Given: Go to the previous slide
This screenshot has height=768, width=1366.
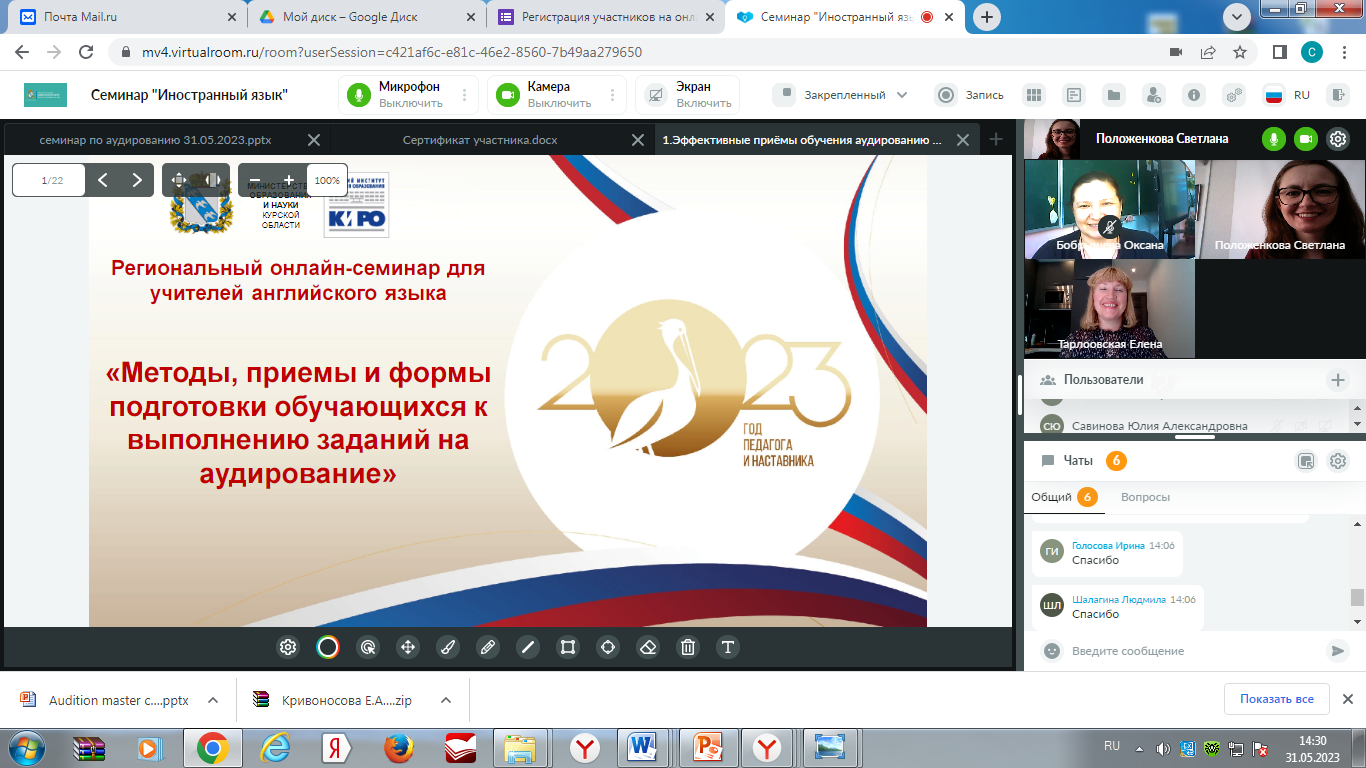Looking at the screenshot, I should click(102, 180).
